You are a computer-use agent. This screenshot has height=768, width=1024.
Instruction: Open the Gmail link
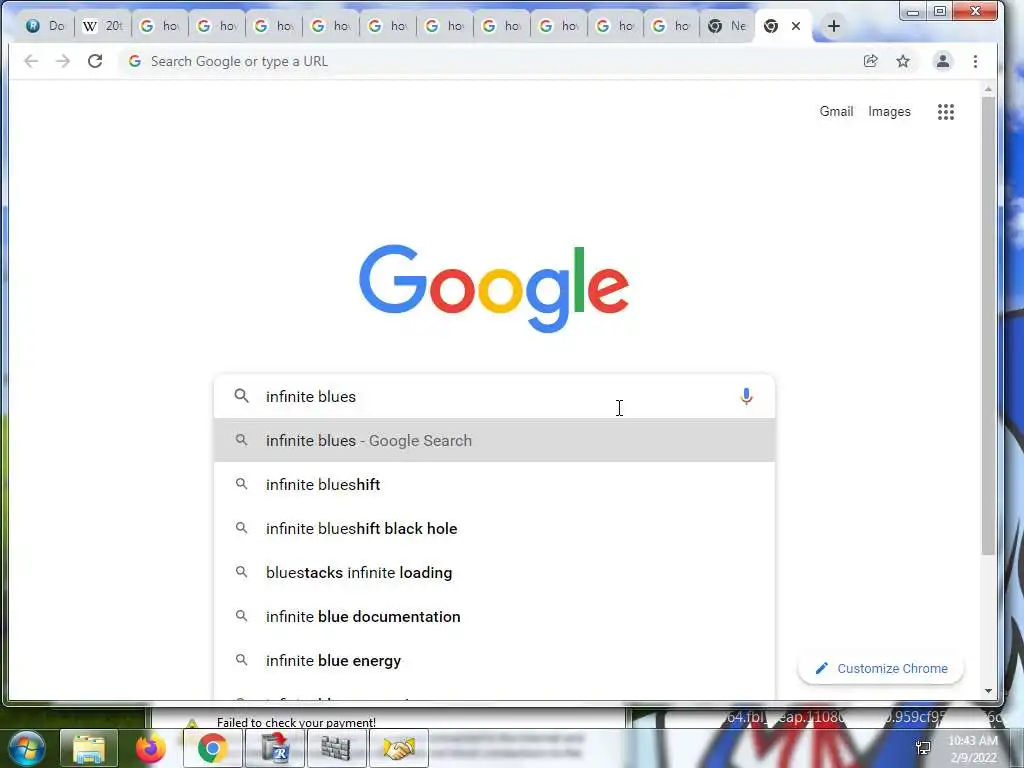[x=836, y=112]
